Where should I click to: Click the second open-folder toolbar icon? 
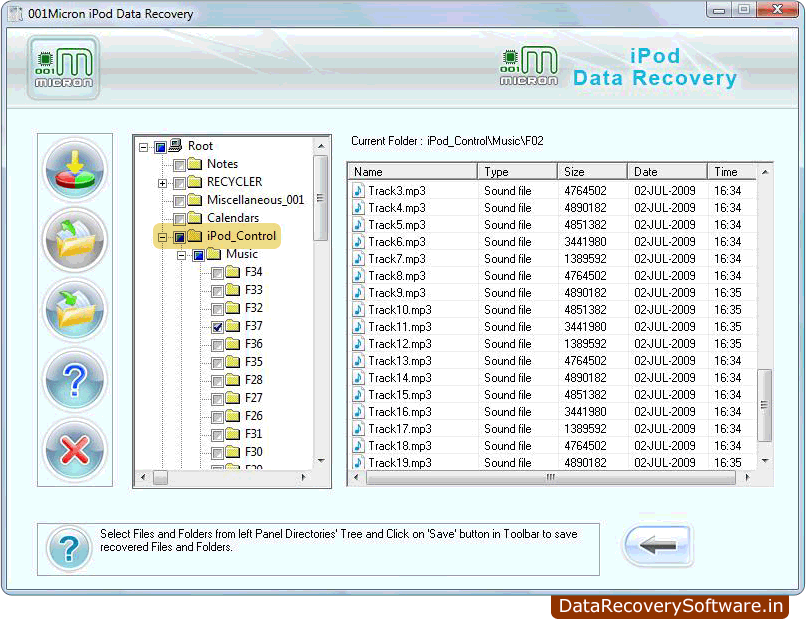click(x=75, y=240)
